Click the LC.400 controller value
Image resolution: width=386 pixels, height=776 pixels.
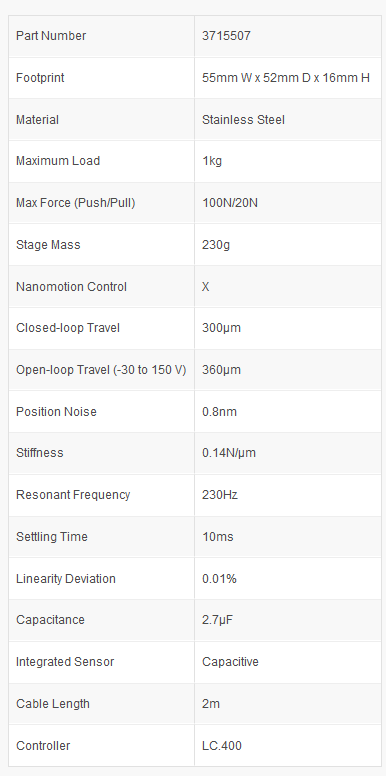[x=222, y=746]
